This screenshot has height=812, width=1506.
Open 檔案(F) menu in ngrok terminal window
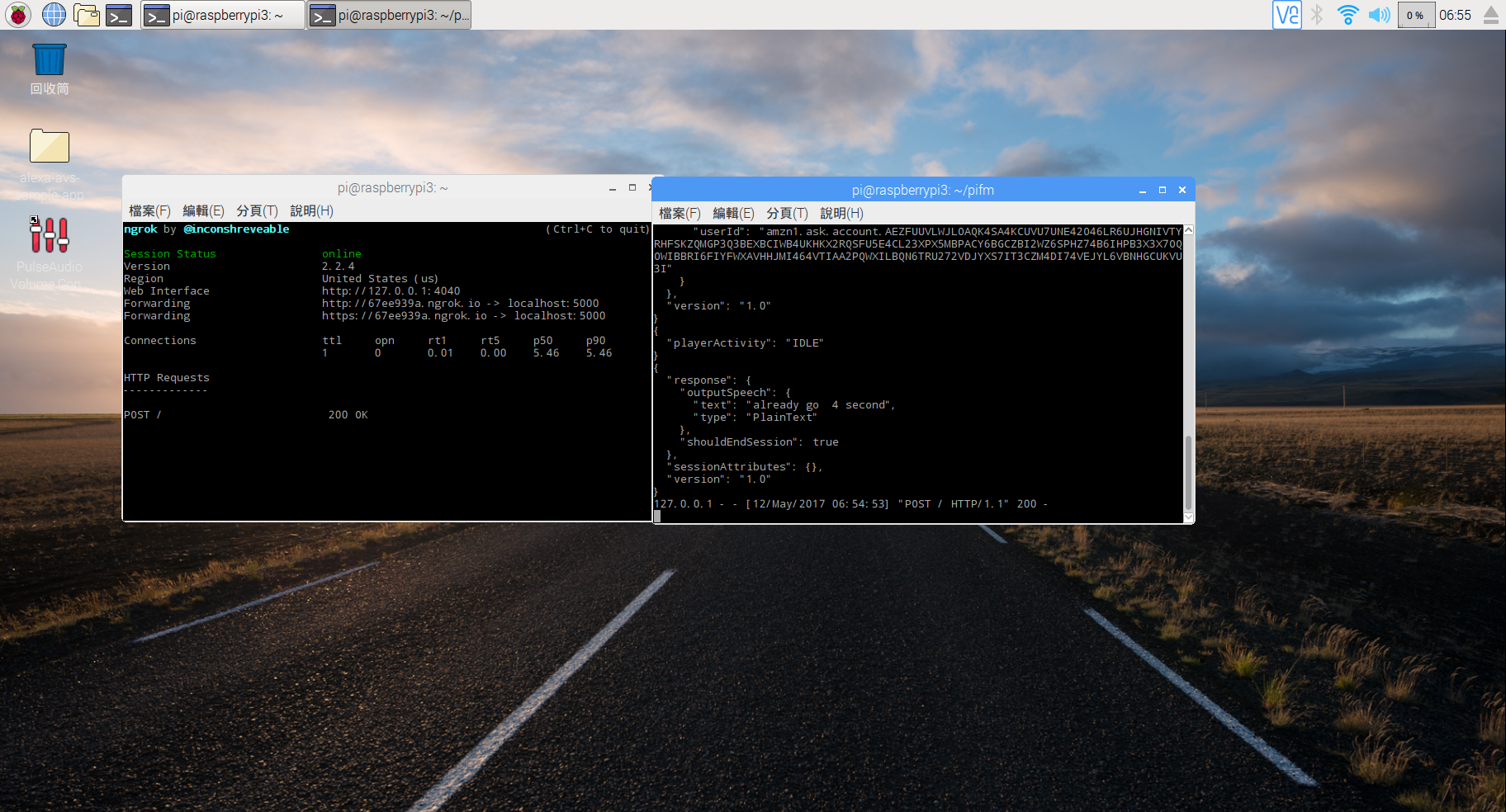(x=149, y=211)
